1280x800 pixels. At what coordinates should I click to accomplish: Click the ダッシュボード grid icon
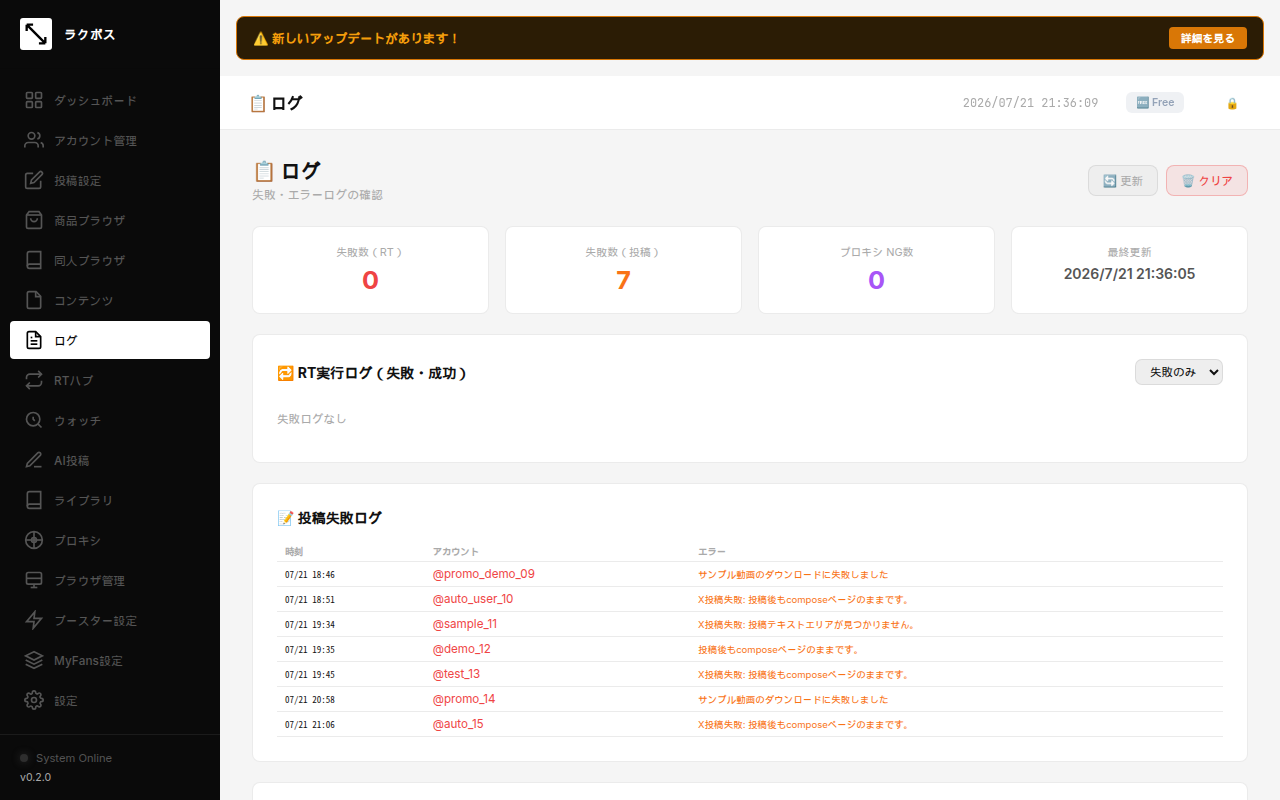point(34,100)
